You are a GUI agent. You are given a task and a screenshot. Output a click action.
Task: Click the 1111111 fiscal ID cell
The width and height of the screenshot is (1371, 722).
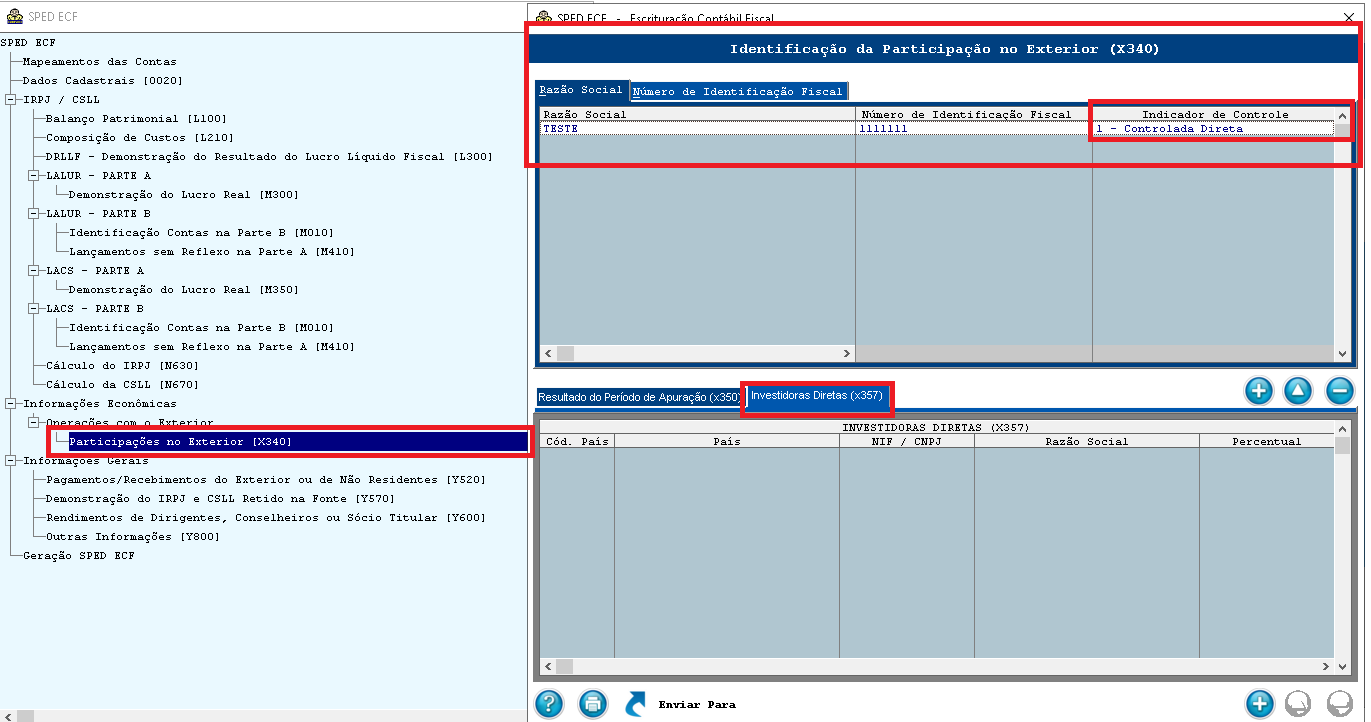[x=974, y=128]
